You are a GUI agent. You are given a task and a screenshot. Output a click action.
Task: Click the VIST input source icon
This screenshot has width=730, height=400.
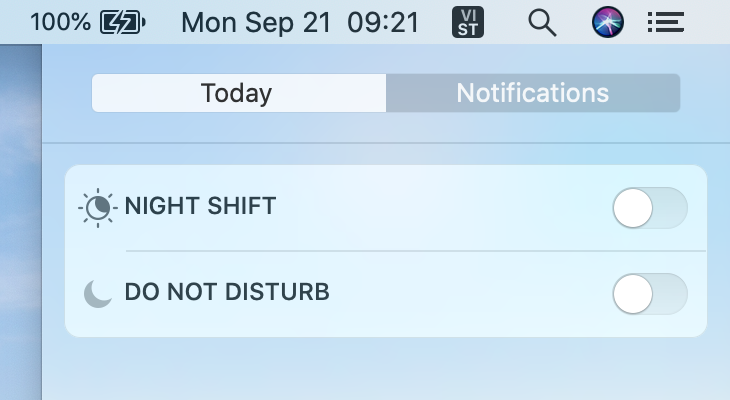pyautogui.click(x=468, y=22)
